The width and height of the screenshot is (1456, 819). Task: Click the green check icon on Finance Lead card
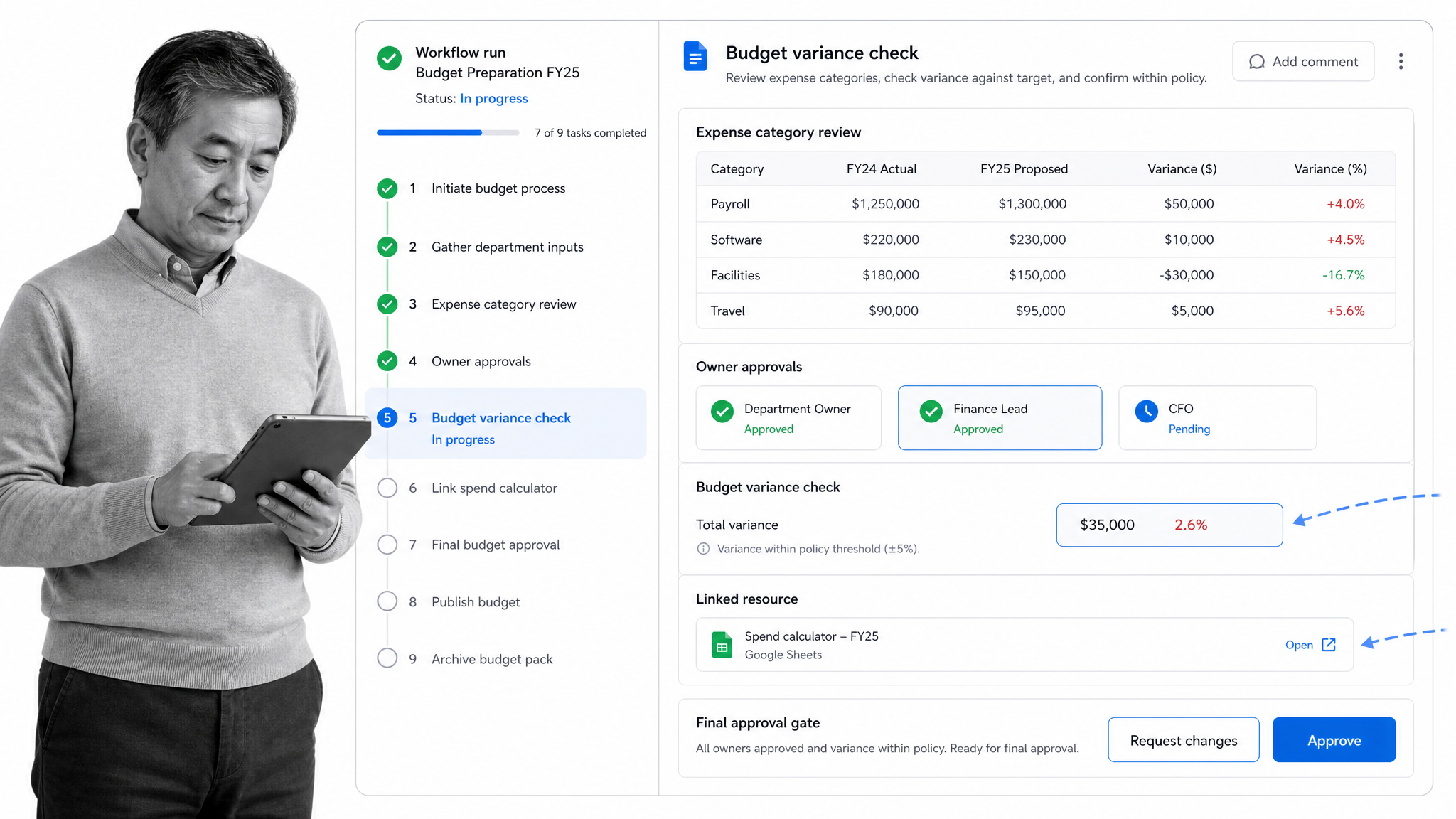(x=931, y=411)
